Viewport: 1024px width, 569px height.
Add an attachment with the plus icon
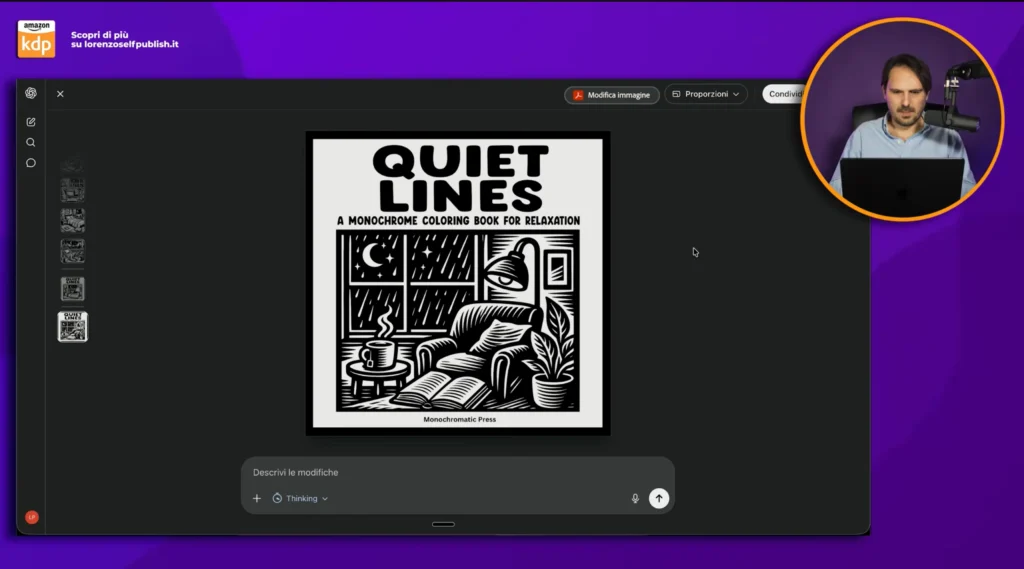tap(257, 498)
